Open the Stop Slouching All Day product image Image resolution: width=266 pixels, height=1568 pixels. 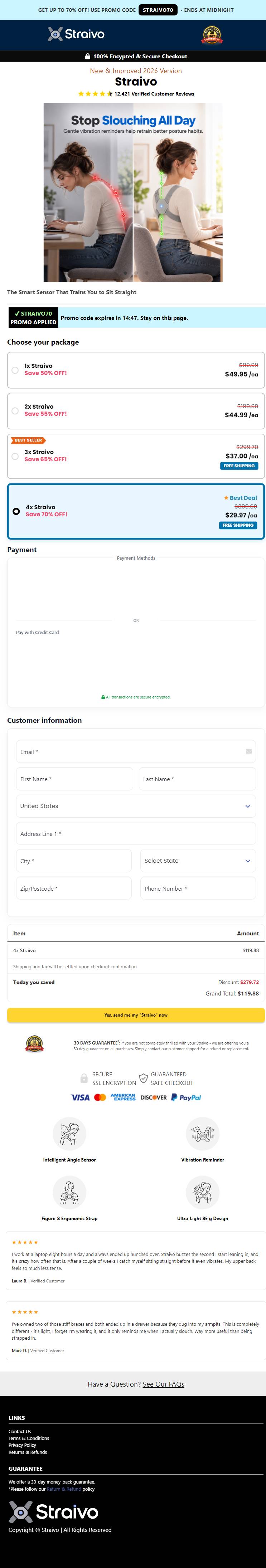pyautogui.click(x=133, y=193)
